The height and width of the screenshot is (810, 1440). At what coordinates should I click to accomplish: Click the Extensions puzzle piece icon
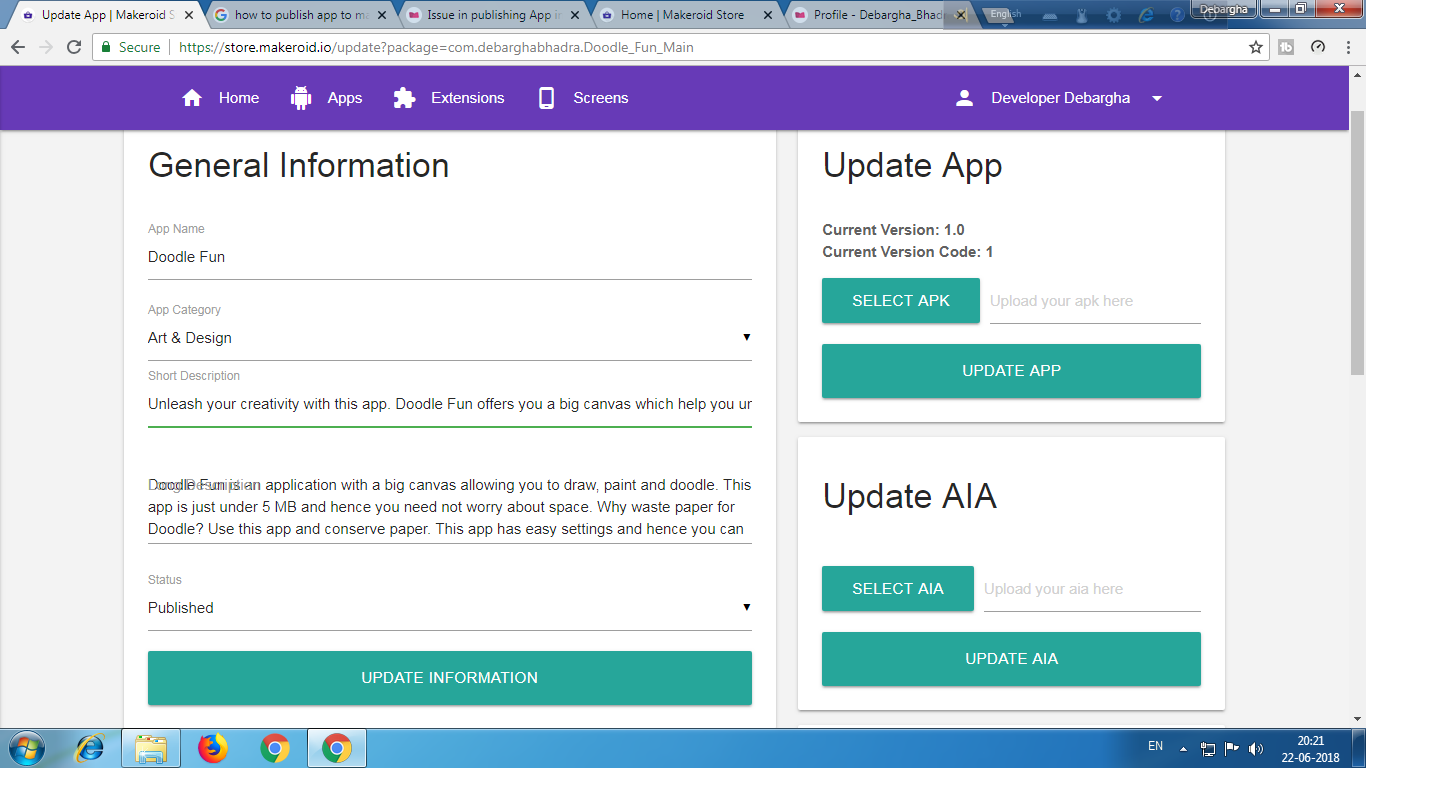(404, 98)
